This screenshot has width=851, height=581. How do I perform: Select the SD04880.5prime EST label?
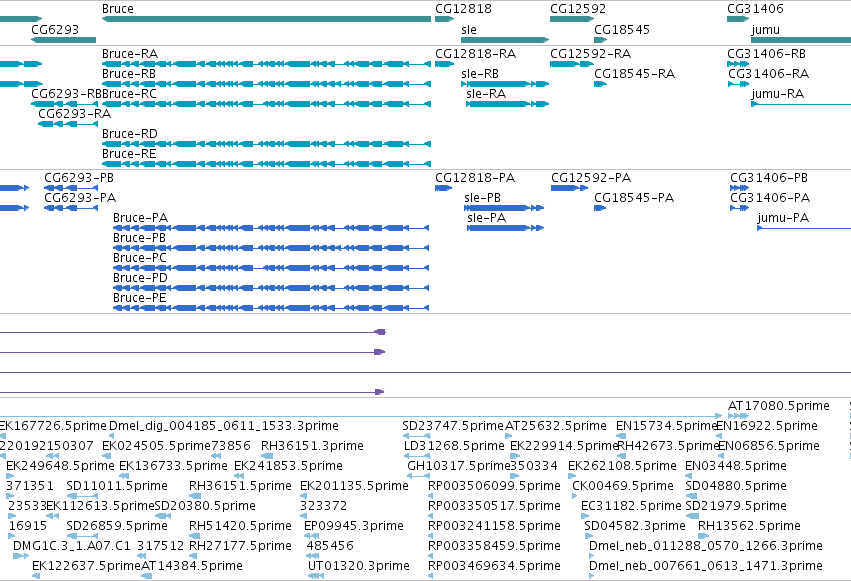[x=736, y=486]
